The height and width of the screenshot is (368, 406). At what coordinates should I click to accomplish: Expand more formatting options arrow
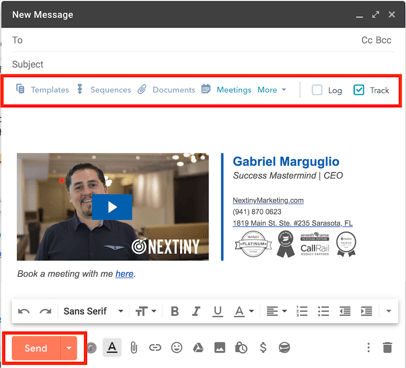(x=388, y=311)
